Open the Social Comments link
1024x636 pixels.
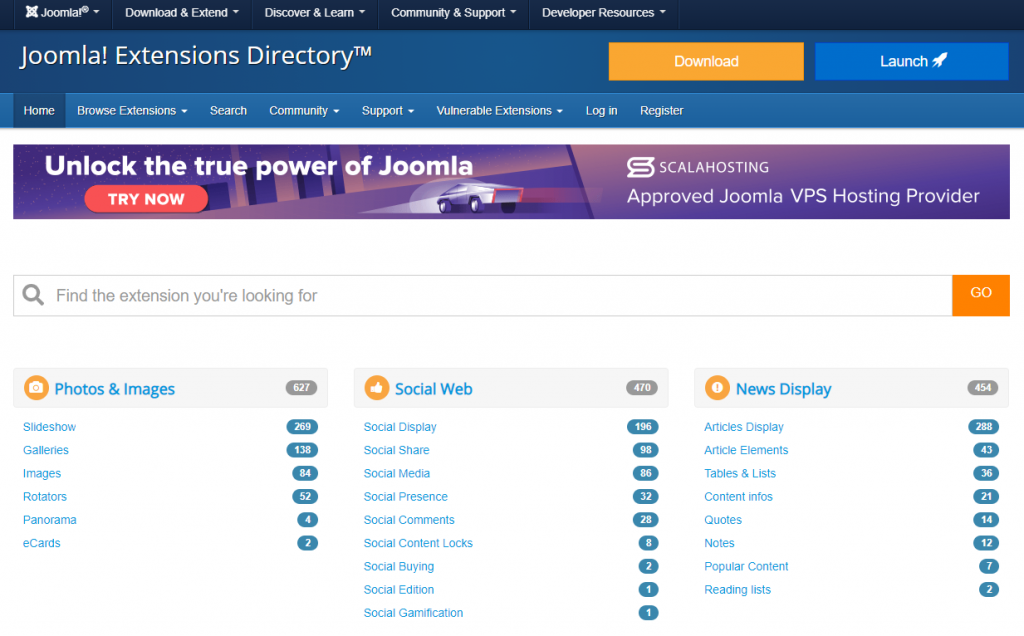409,520
